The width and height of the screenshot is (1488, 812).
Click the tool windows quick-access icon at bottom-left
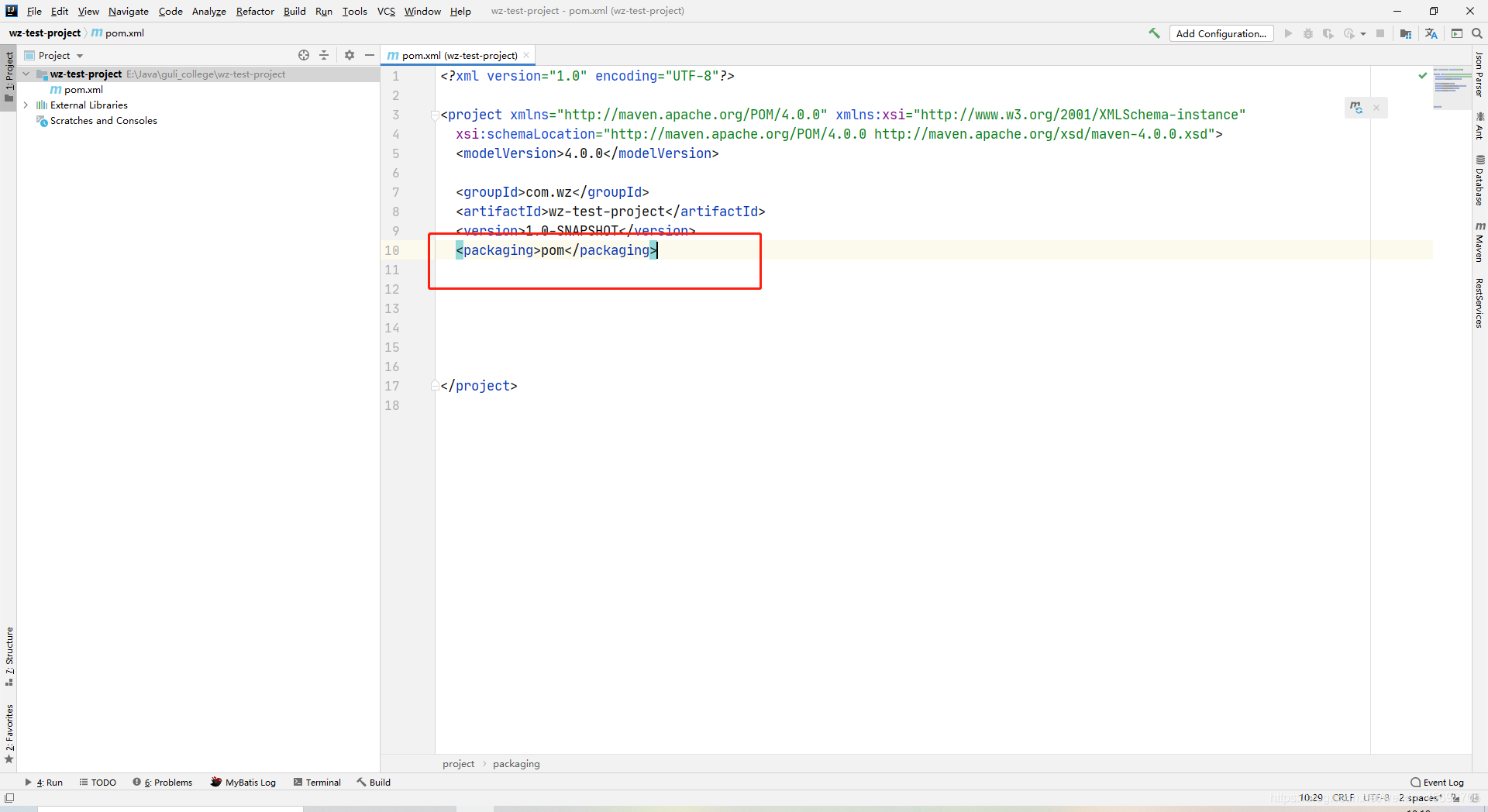tap(9, 797)
